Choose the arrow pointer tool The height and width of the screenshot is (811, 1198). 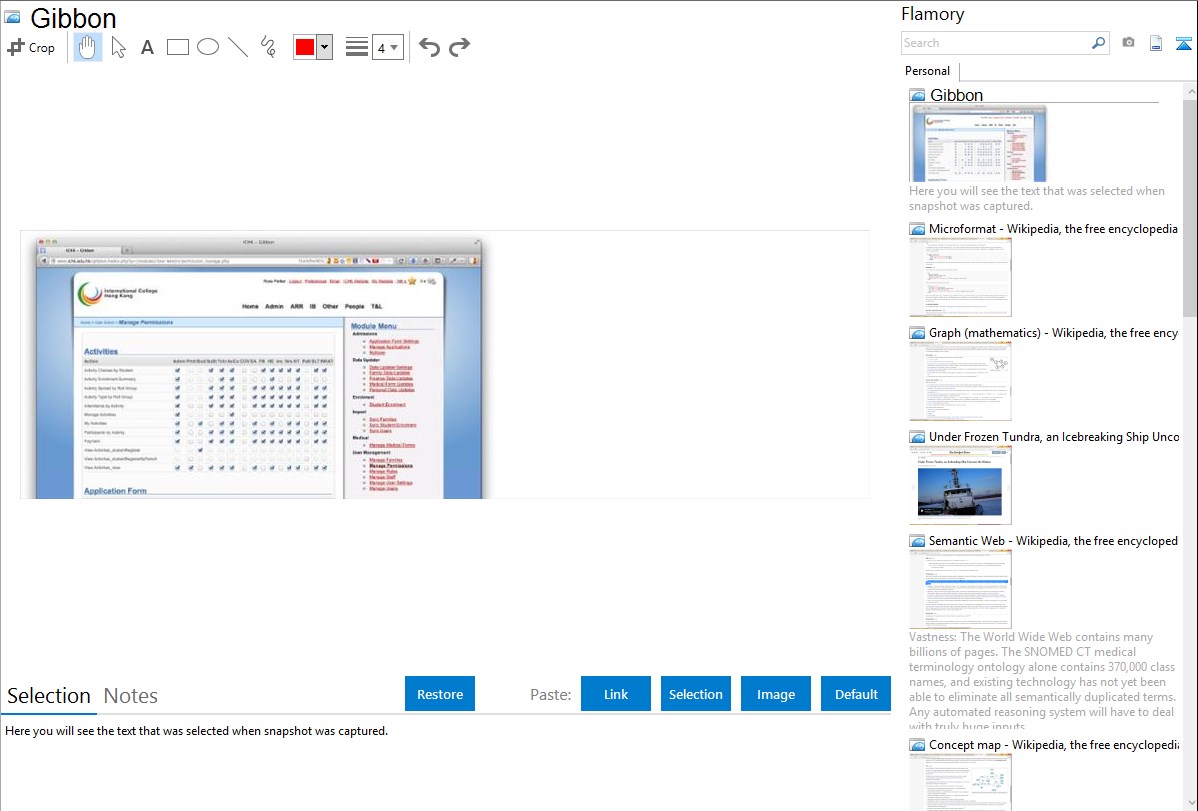(x=118, y=47)
